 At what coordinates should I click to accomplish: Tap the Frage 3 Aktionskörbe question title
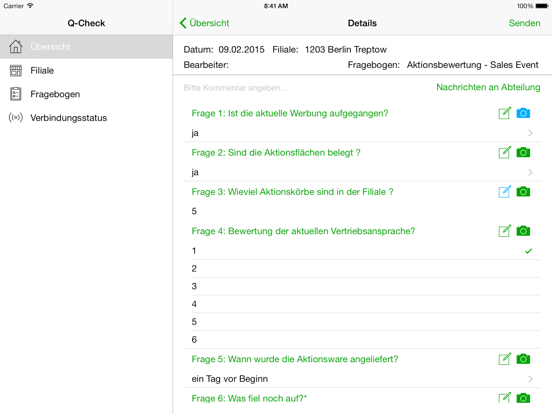(x=292, y=192)
